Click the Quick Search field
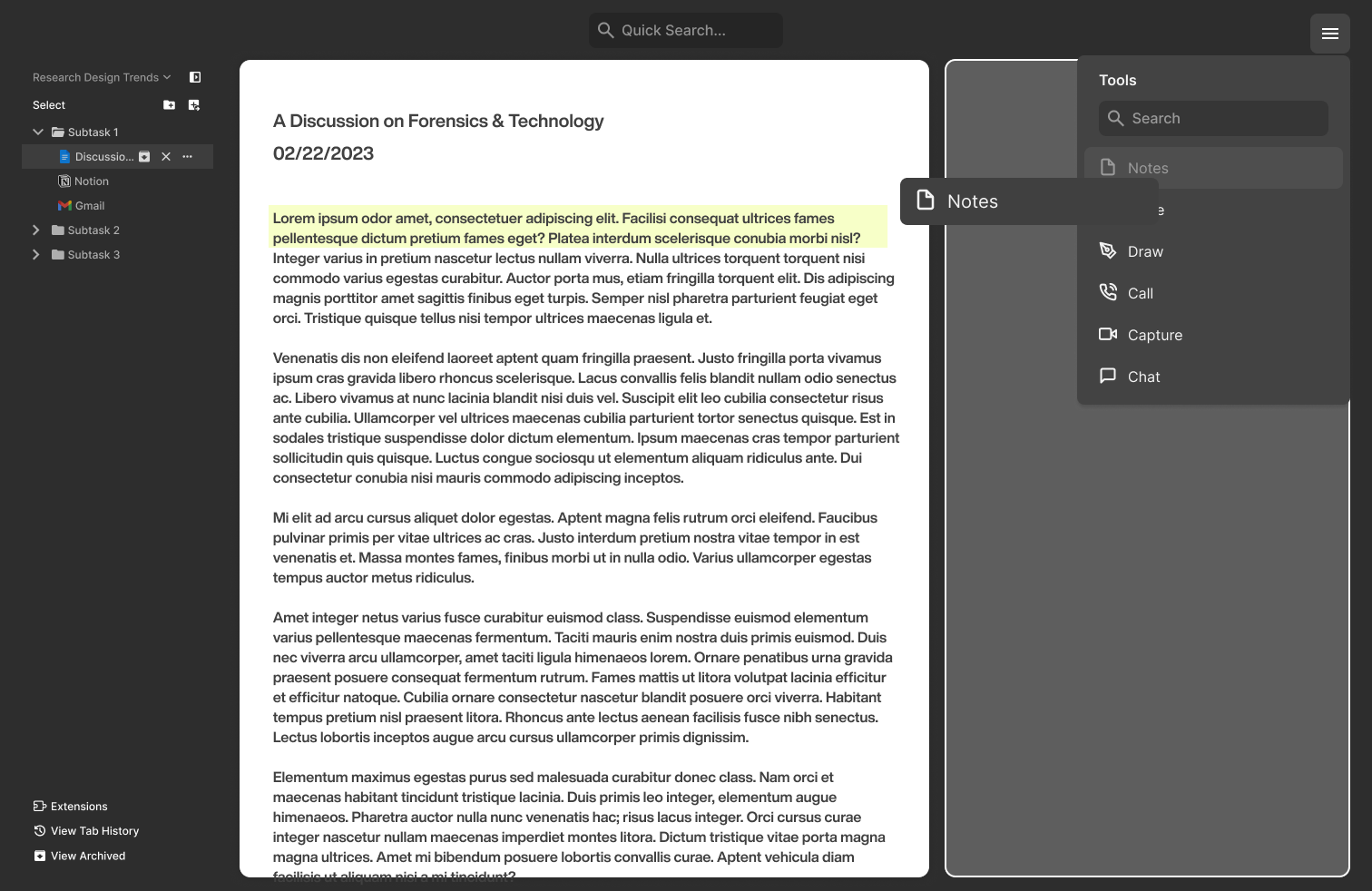Screen dimensions: 1372x891 (x=686, y=30)
